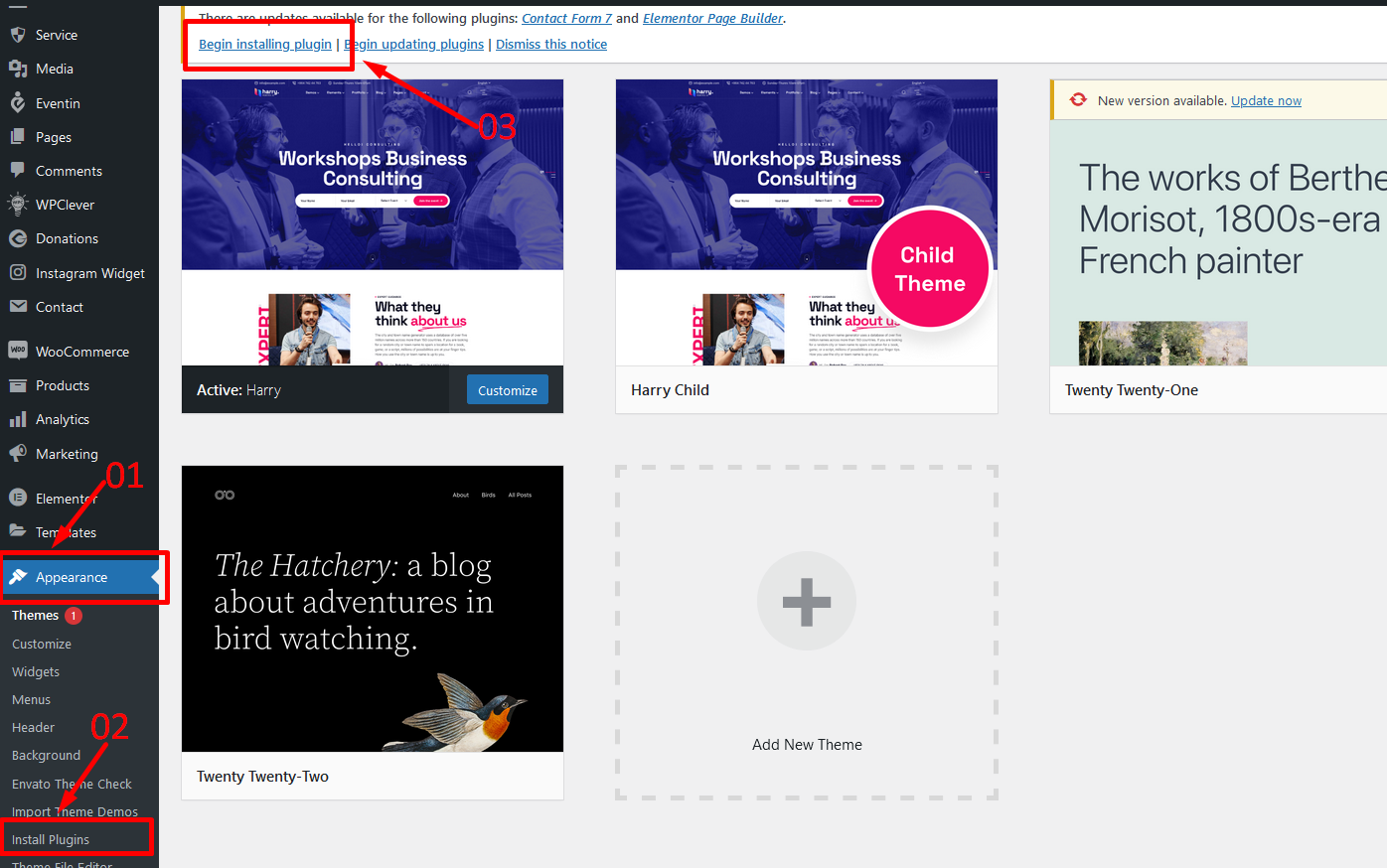This screenshot has height=868, width=1387.
Task: Open Envato Theme Check
Action: pos(72,784)
